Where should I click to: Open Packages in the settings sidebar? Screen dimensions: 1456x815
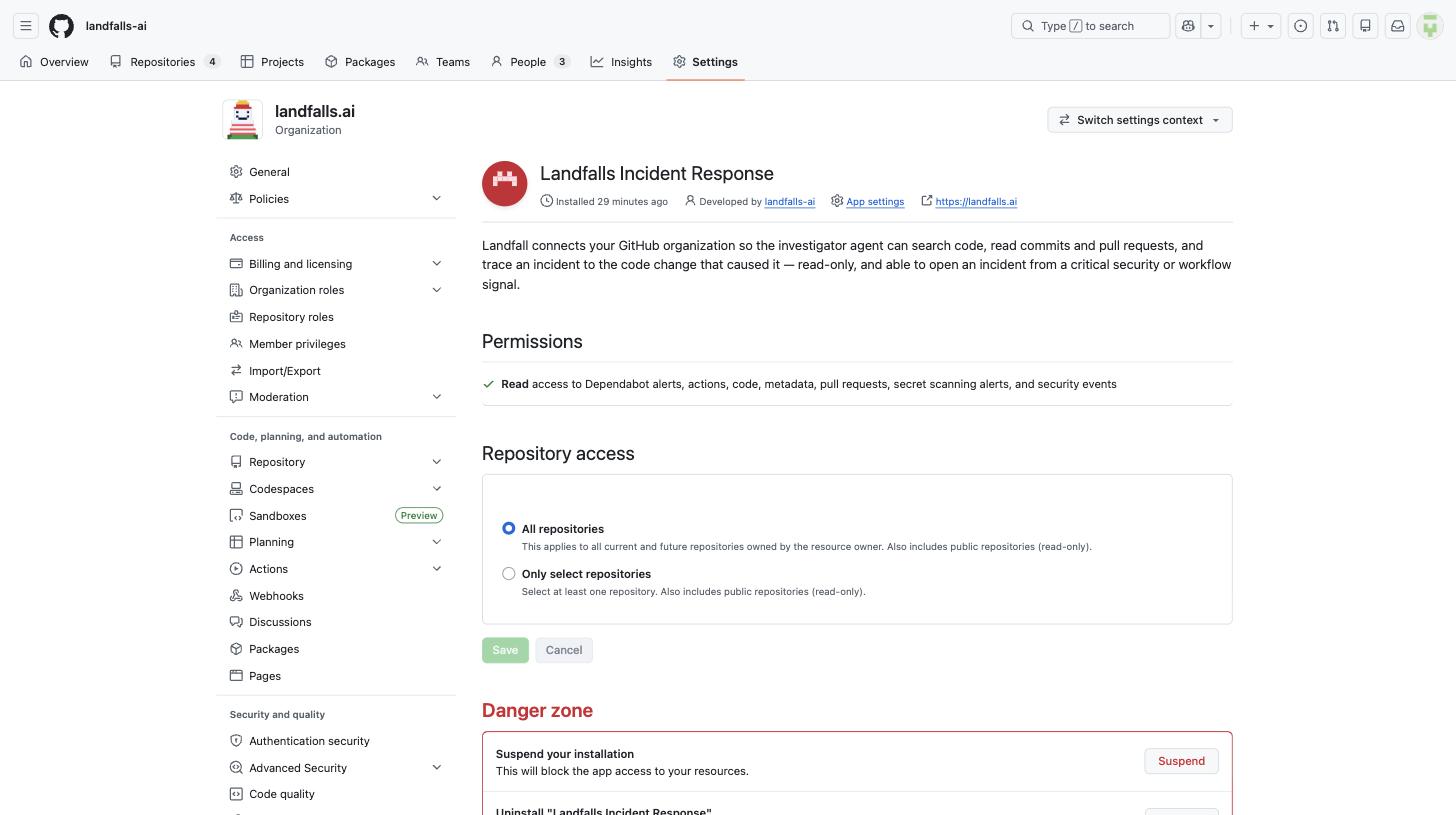tap(274, 649)
